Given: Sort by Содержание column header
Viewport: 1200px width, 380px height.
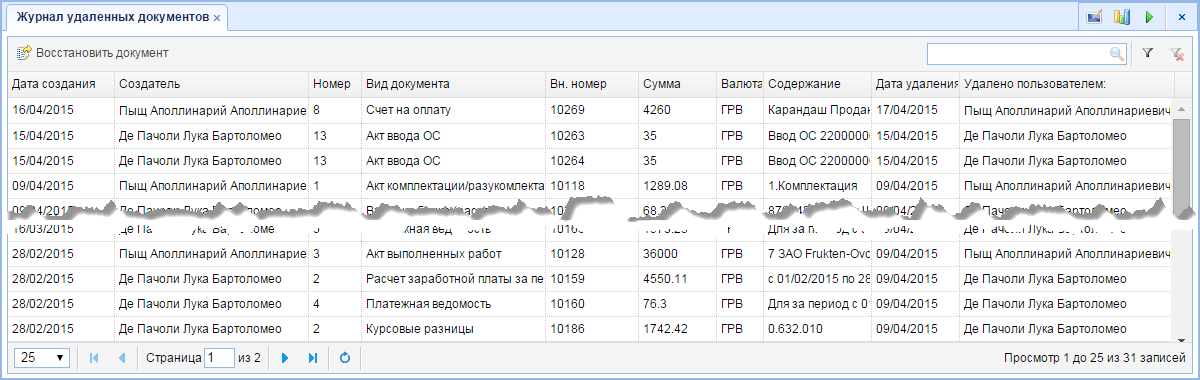Looking at the screenshot, I should [x=817, y=84].
